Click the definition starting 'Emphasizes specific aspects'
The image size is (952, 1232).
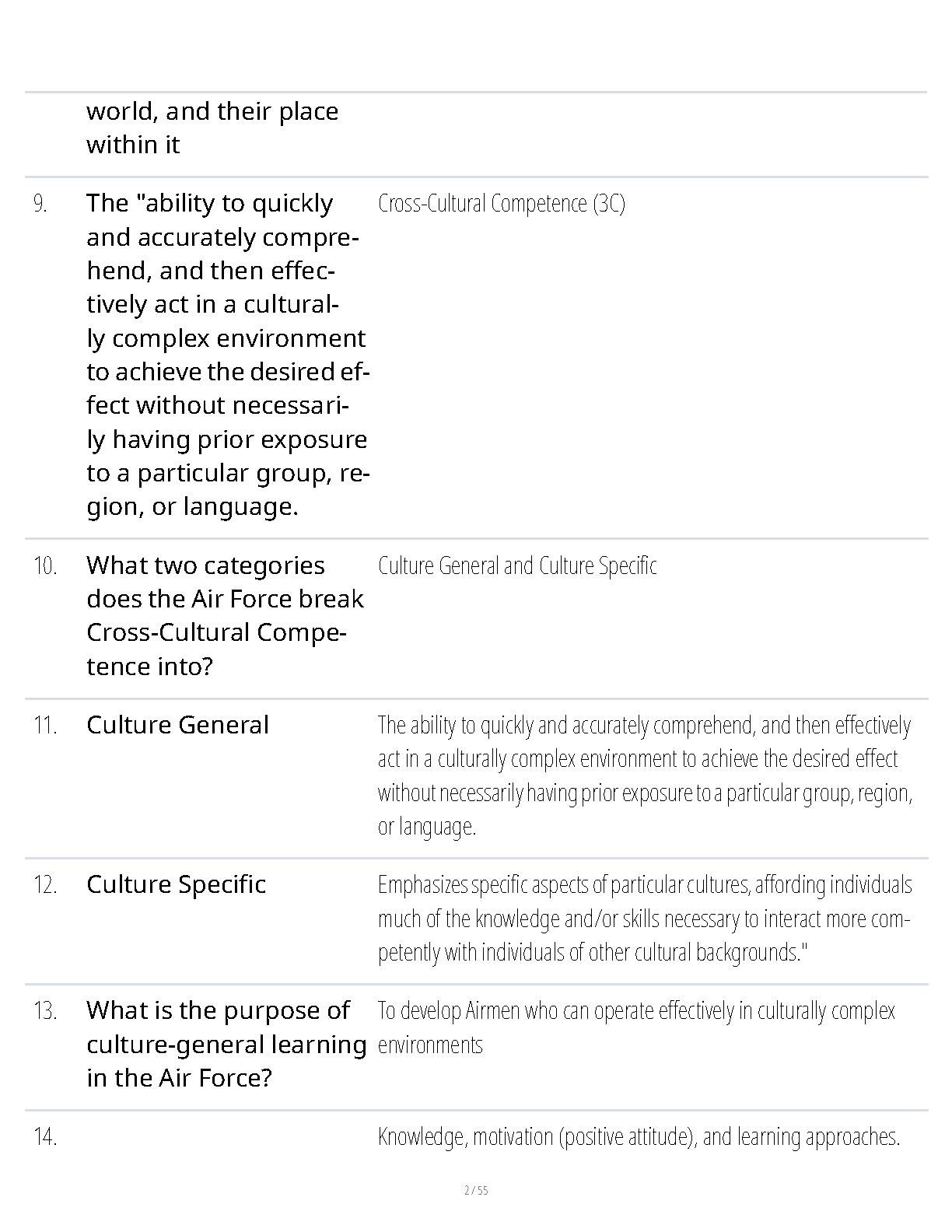coord(645,919)
